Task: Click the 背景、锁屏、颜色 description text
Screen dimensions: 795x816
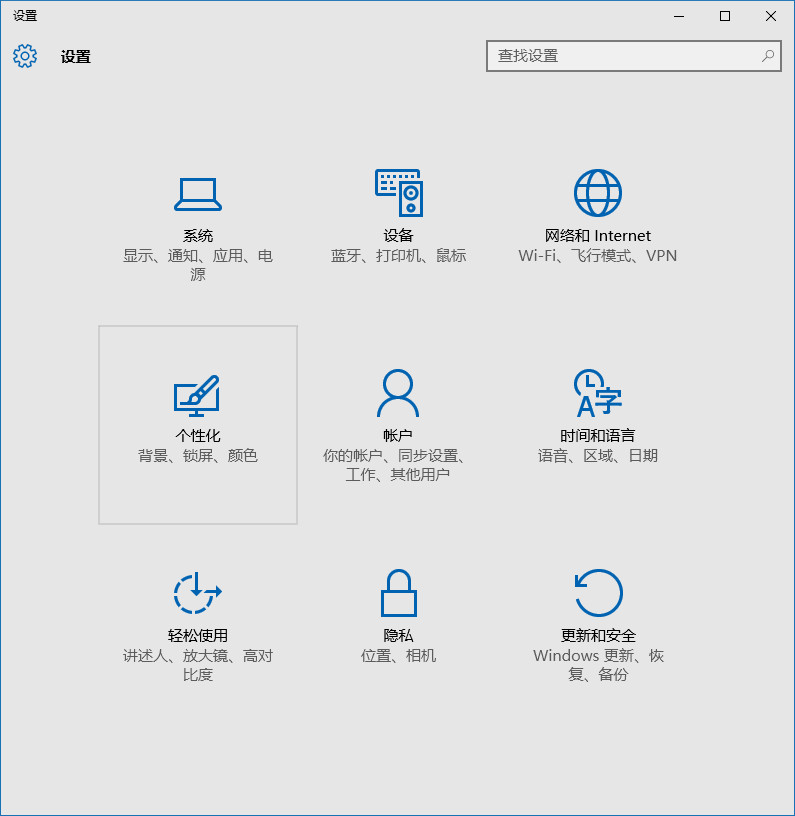Action: (x=198, y=456)
